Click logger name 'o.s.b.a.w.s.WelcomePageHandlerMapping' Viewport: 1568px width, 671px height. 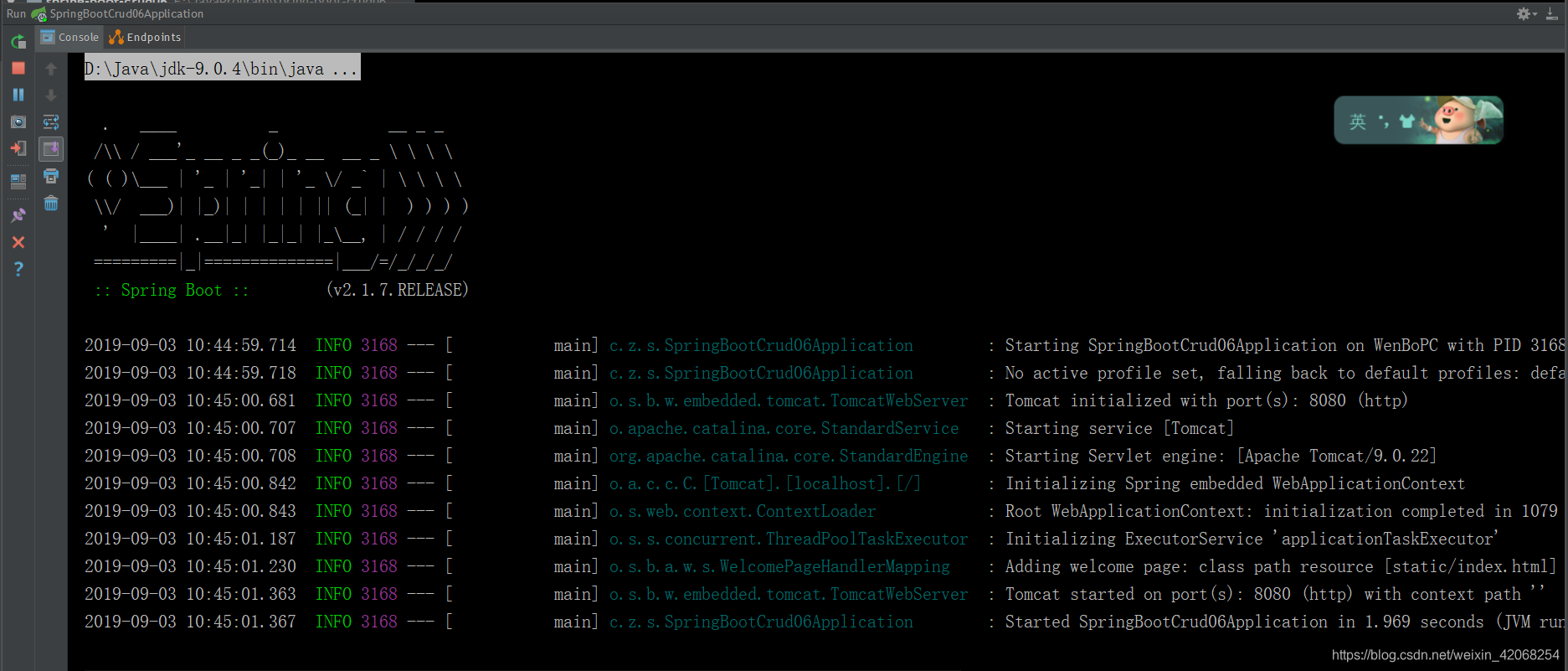[x=779, y=566]
